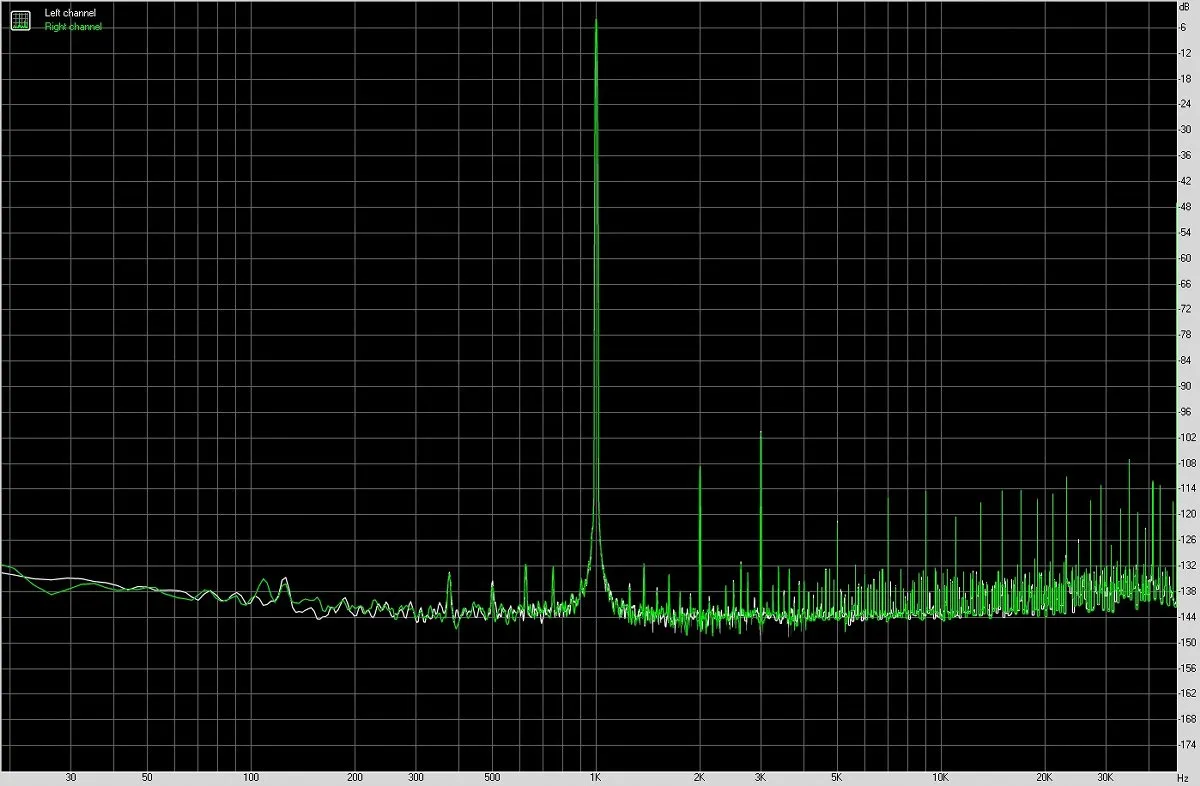Click the "dB" axis unit label
1200x786 pixels.
1184,7
